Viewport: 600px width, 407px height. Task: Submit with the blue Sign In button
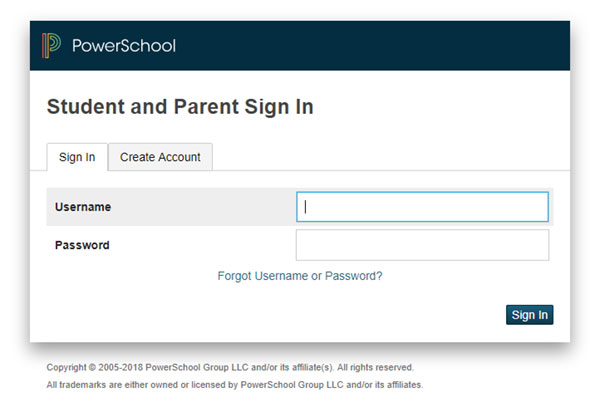click(x=530, y=315)
